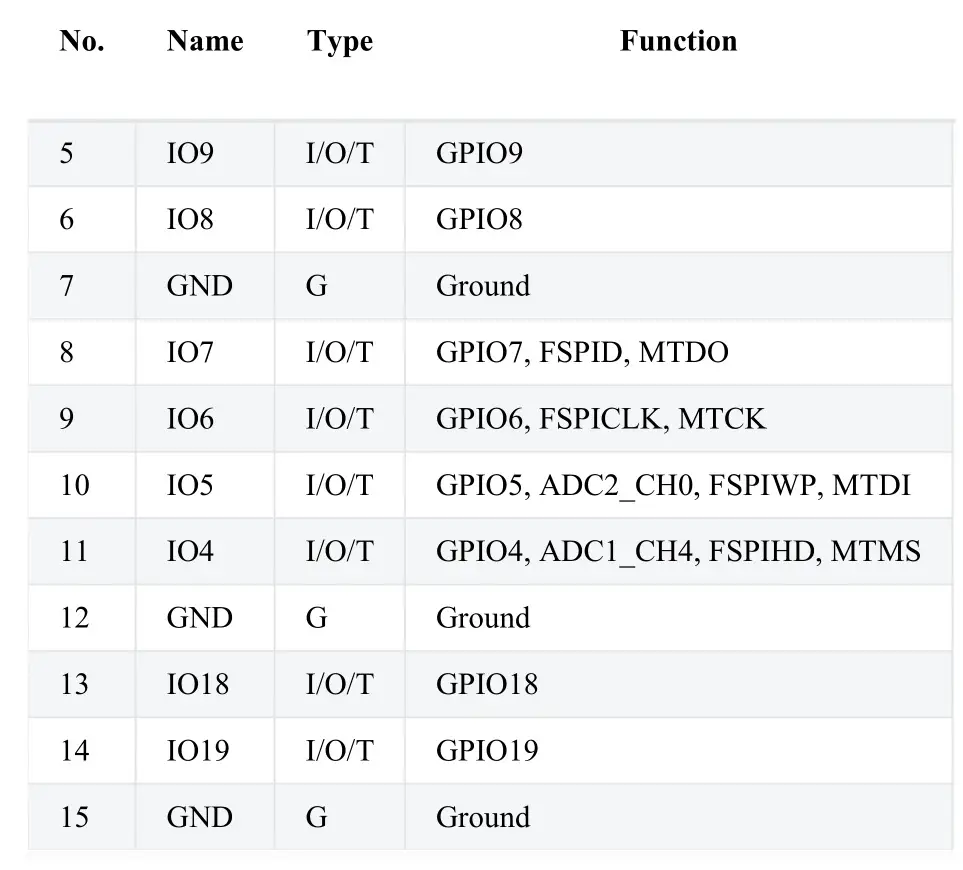Select pin number 15 cell

pyautogui.click(x=75, y=817)
